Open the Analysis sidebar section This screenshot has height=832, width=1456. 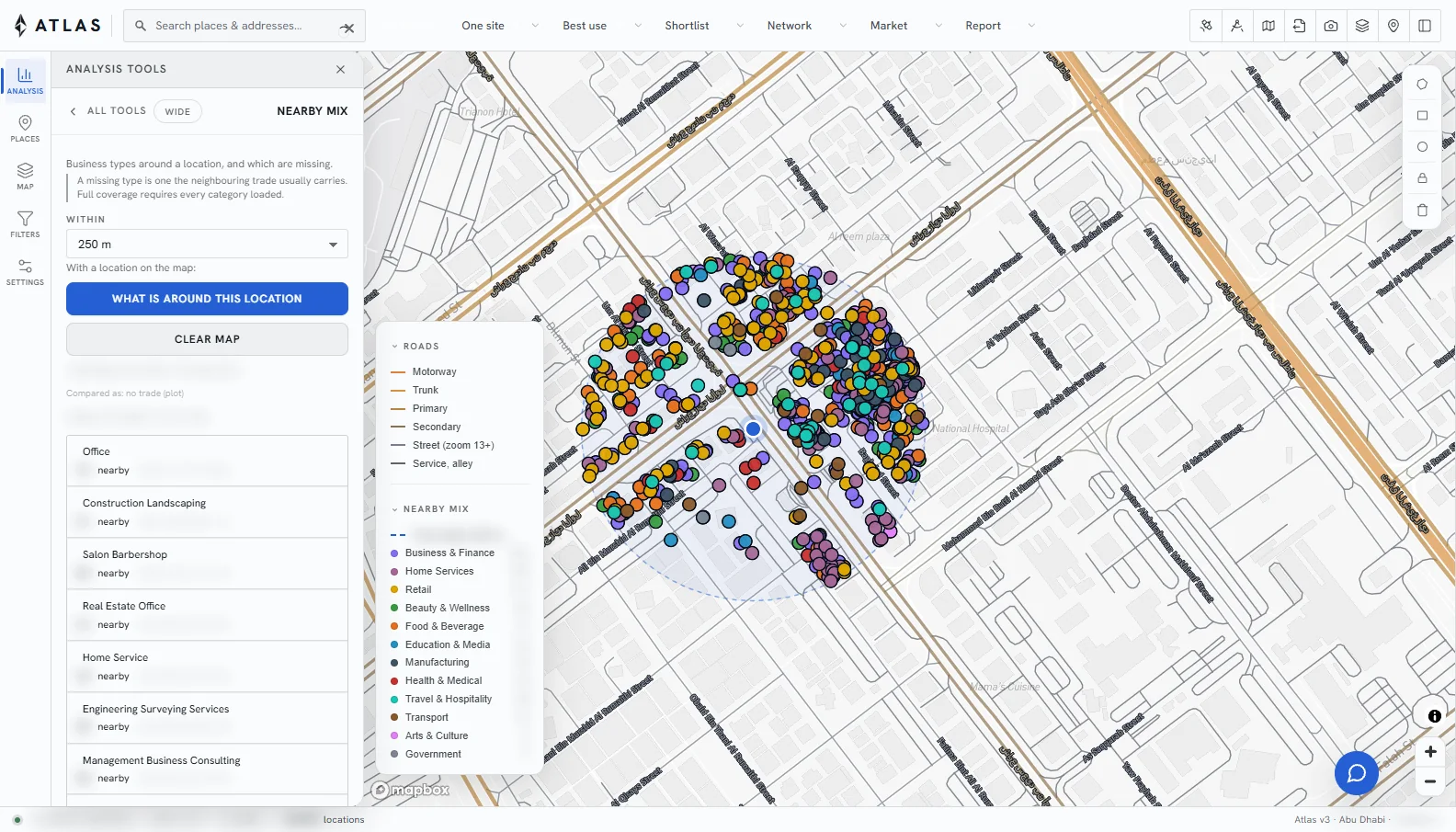click(25, 79)
